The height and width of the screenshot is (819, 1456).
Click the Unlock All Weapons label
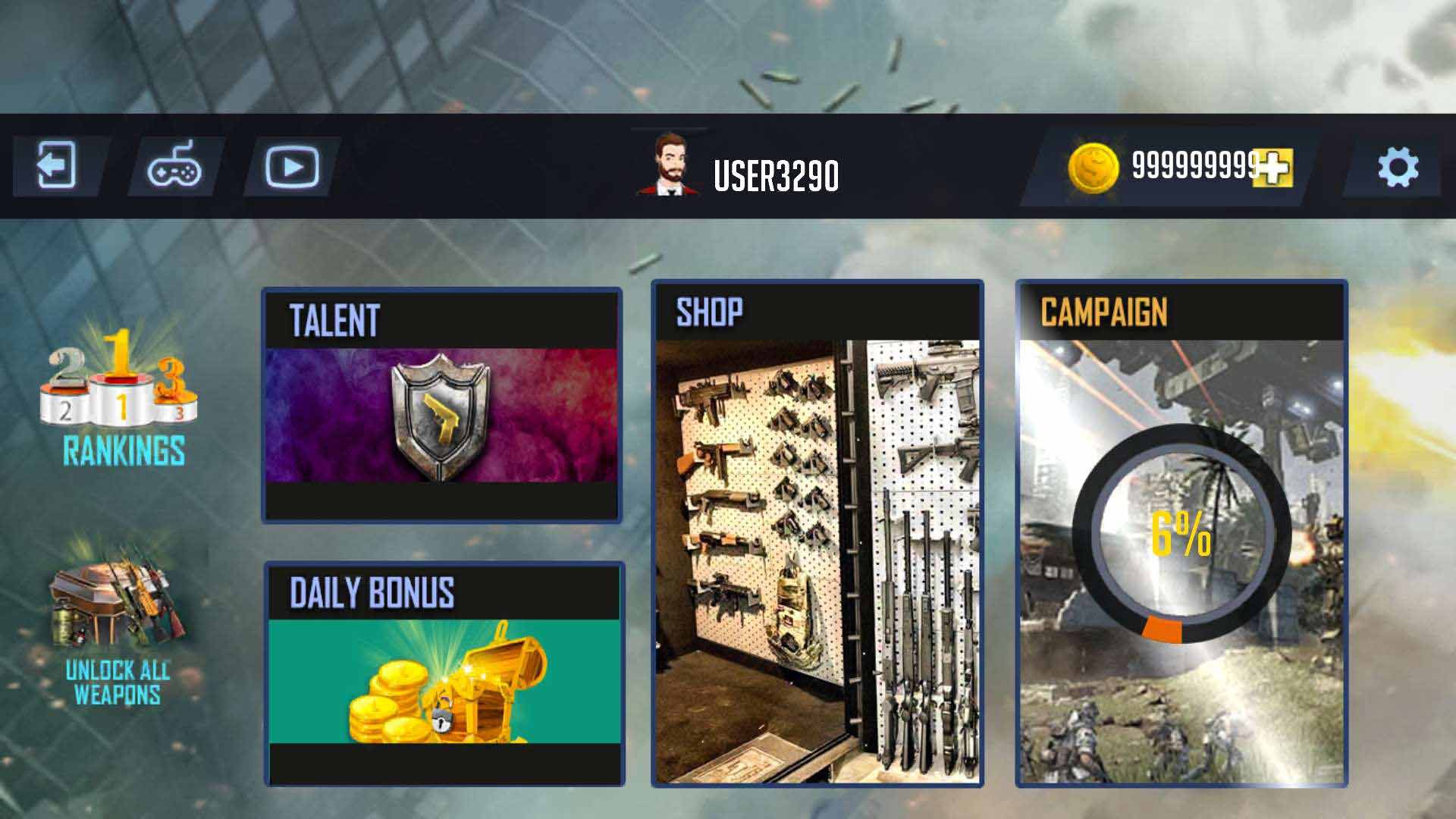click(x=117, y=682)
